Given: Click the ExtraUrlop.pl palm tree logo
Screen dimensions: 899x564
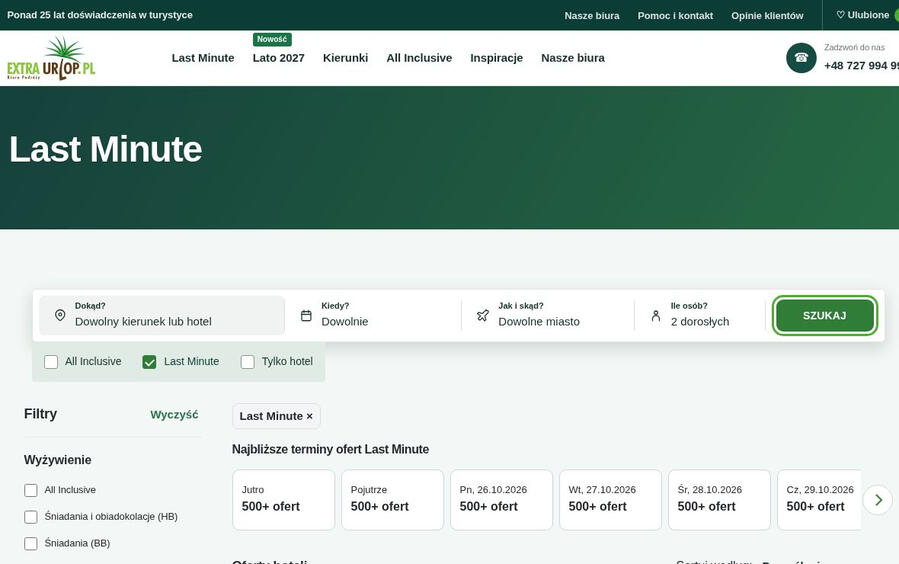Looking at the screenshot, I should (x=51, y=58).
